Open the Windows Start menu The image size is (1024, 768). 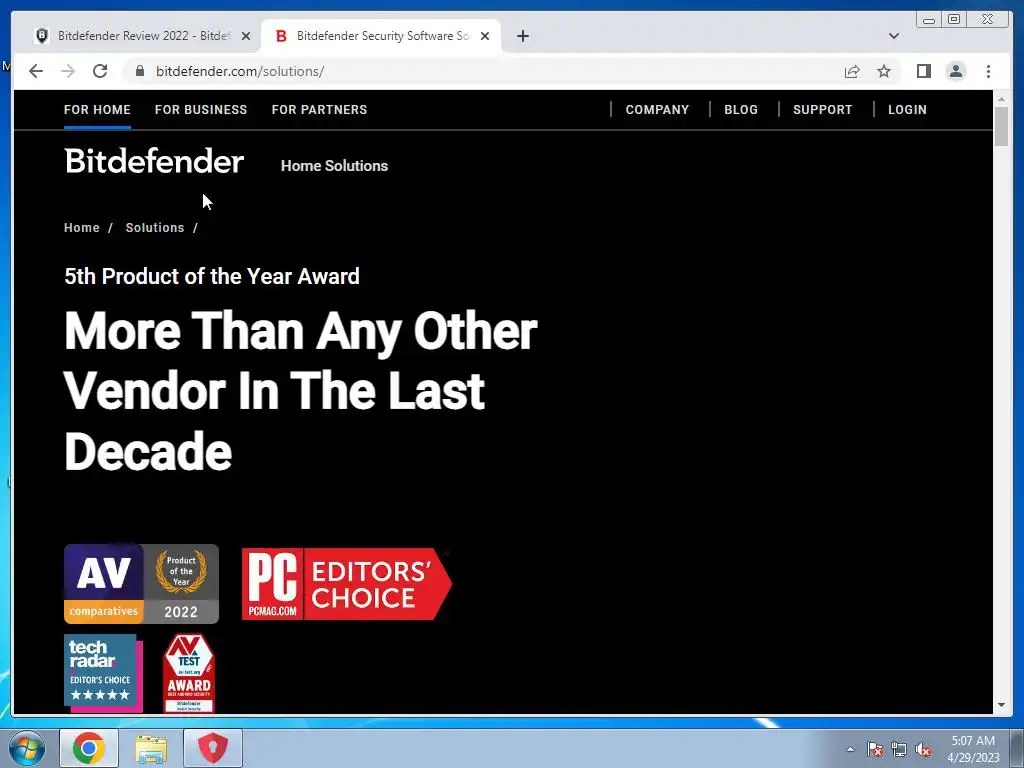point(27,748)
